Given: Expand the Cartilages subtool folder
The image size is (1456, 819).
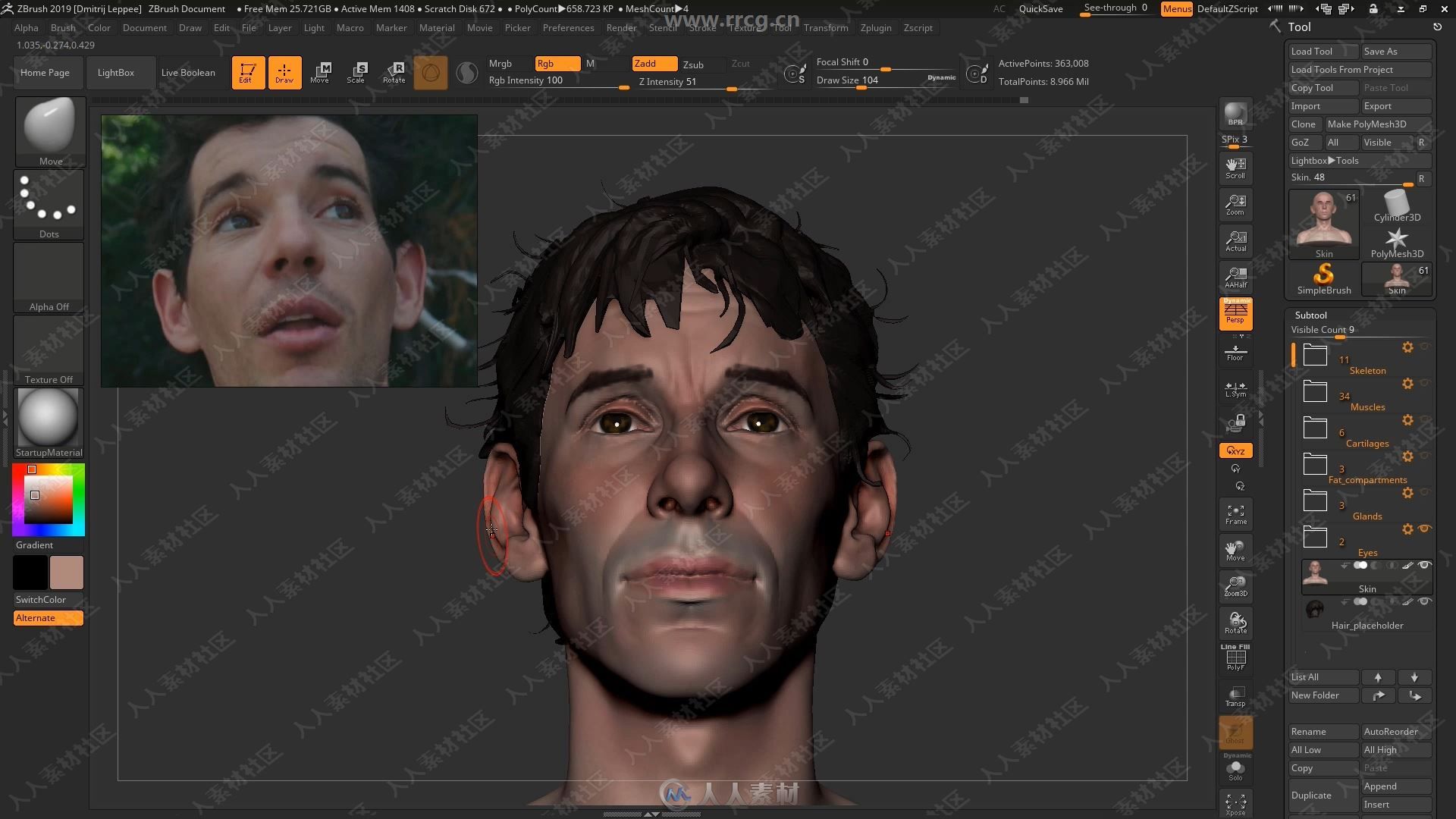Looking at the screenshot, I should coord(1315,428).
